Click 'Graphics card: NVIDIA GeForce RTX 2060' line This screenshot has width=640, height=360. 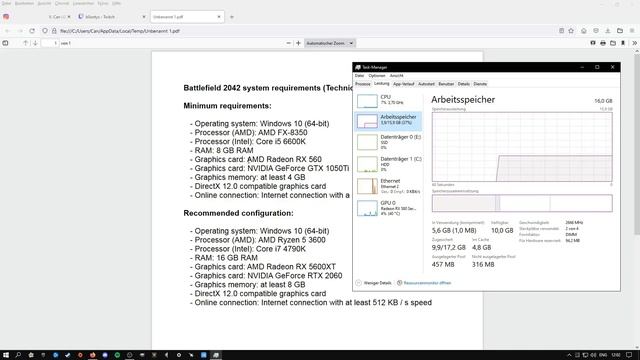tap(268, 276)
